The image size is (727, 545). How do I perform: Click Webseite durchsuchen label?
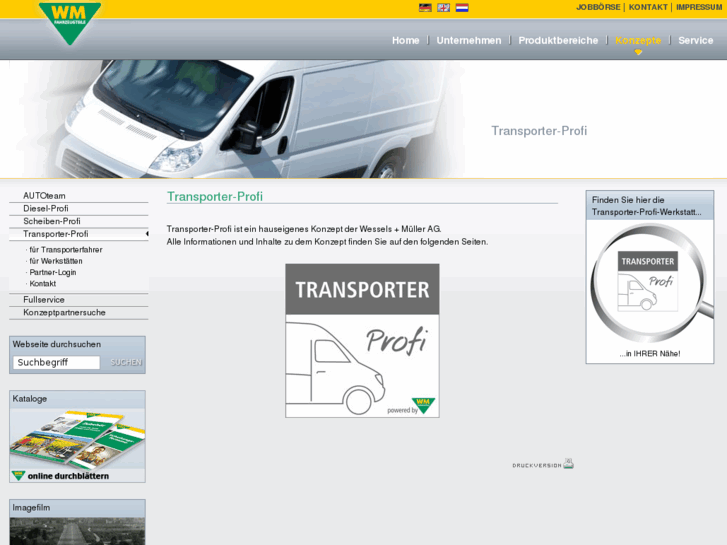(57, 344)
